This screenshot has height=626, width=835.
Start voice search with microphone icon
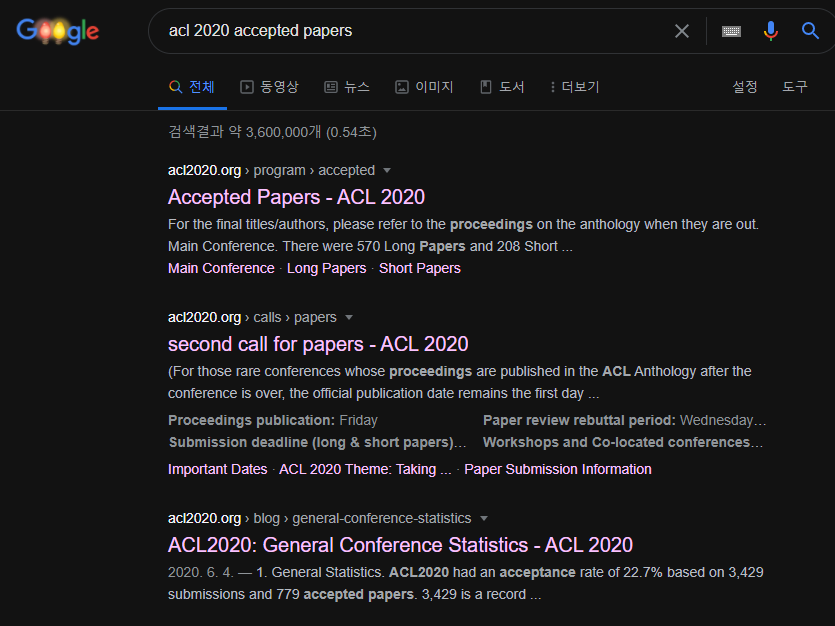tap(771, 31)
